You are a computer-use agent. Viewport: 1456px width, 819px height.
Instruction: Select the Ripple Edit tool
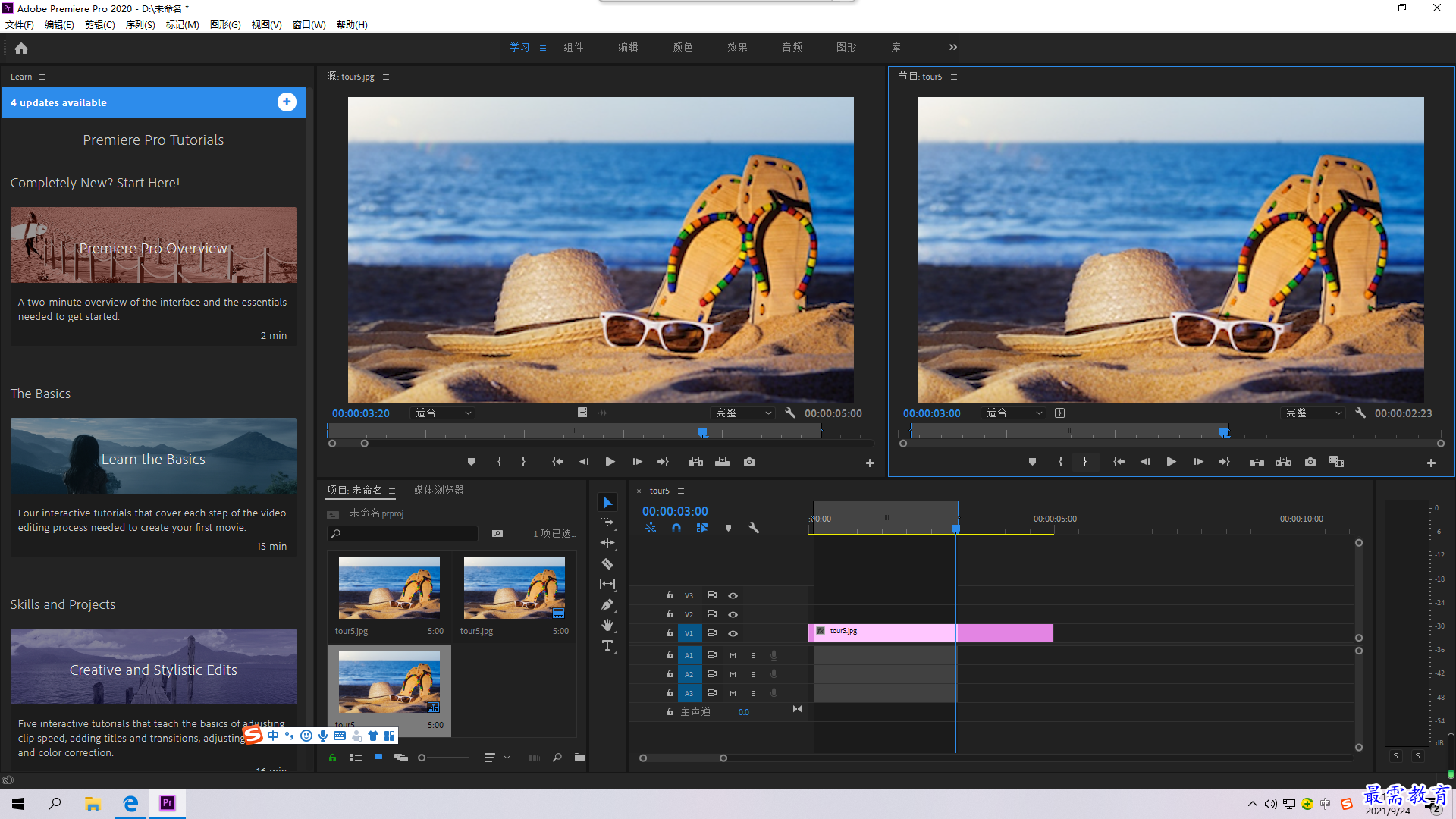(x=607, y=543)
